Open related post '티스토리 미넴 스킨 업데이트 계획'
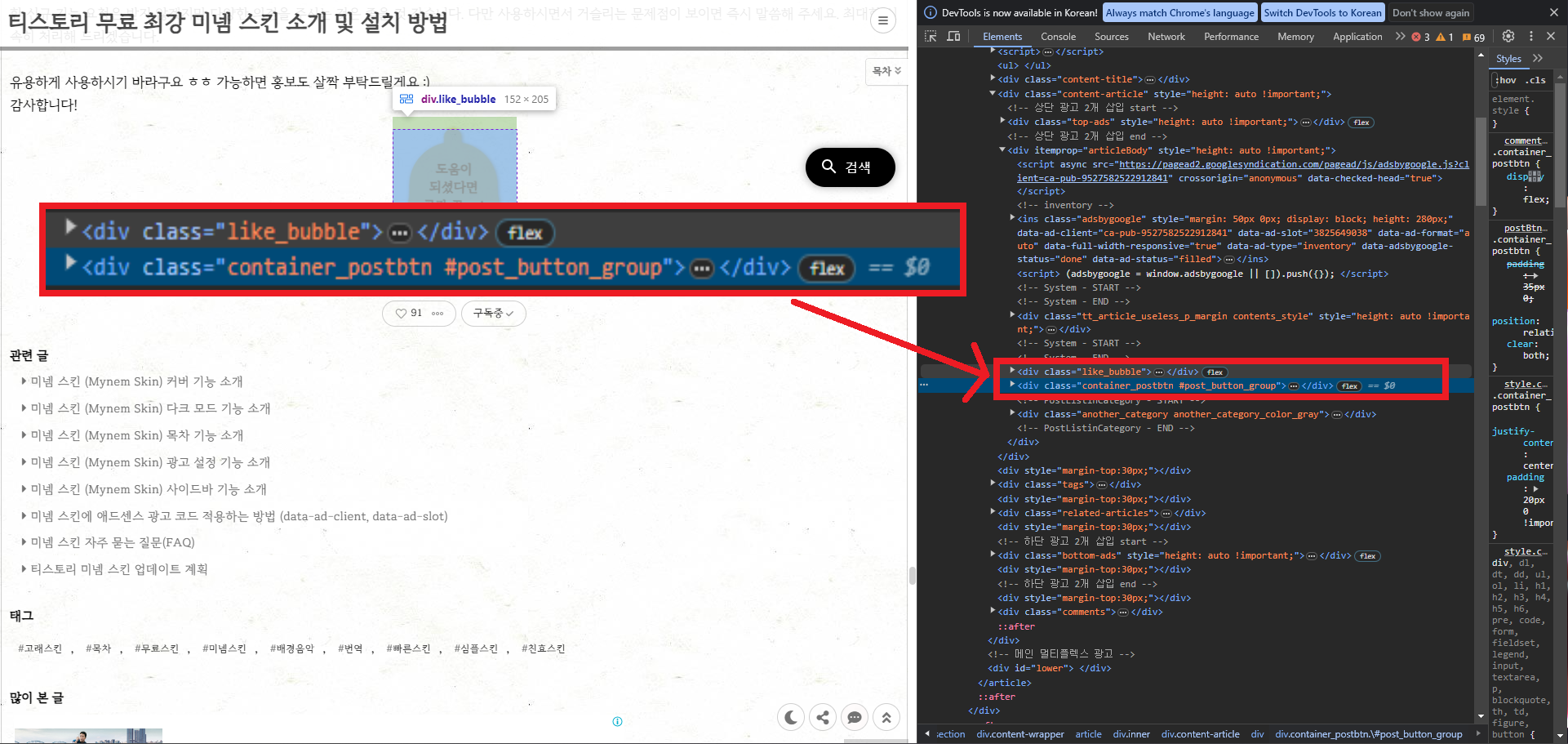Viewport: 1568px width, 744px height. coord(119,569)
